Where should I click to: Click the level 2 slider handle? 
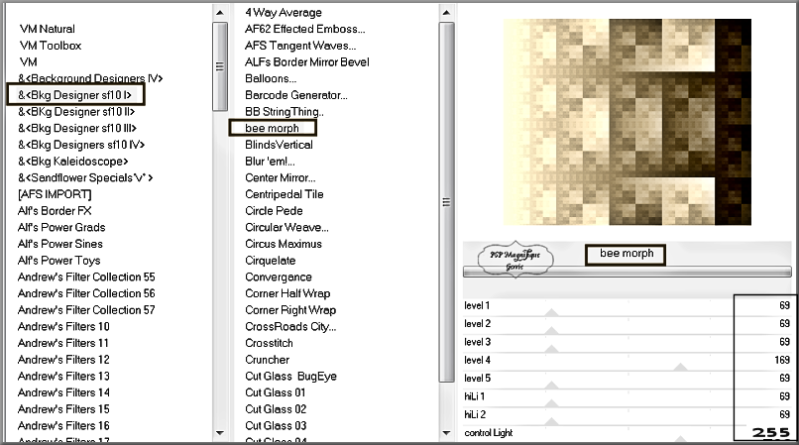[x=551, y=330]
